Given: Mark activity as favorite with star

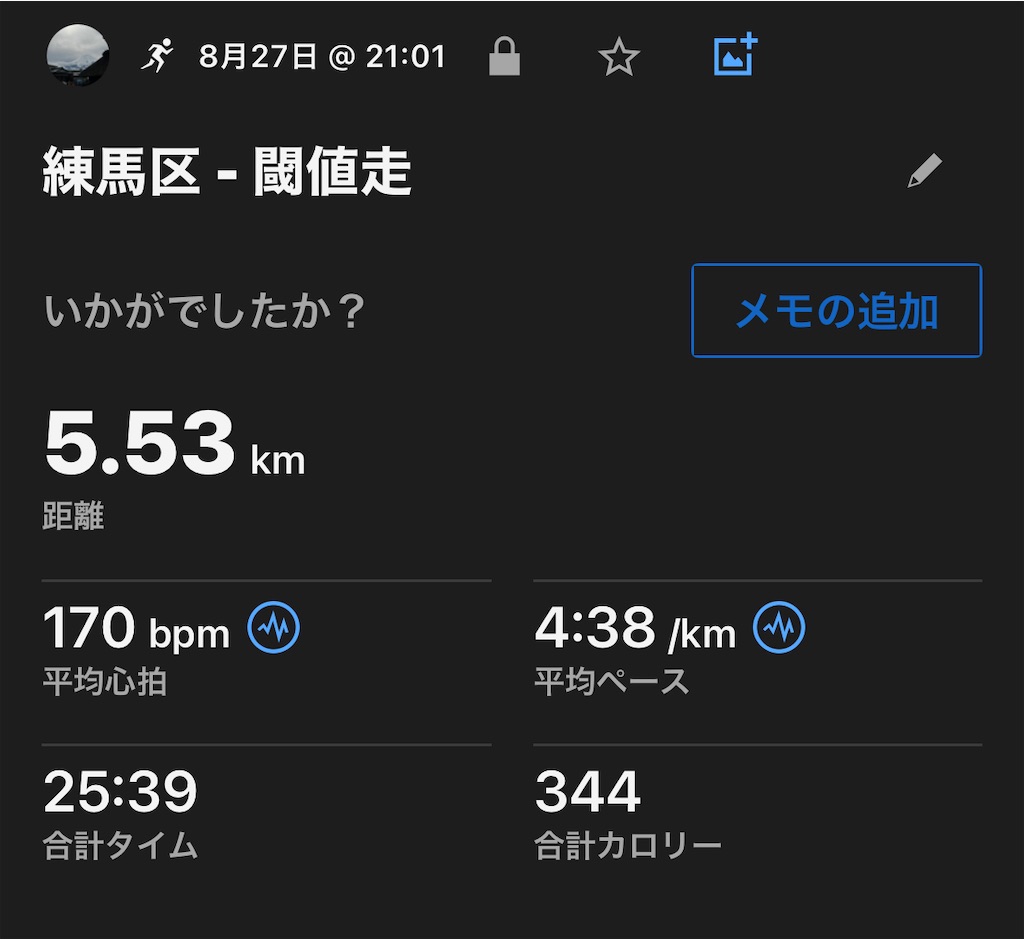Looking at the screenshot, I should click(x=618, y=57).
